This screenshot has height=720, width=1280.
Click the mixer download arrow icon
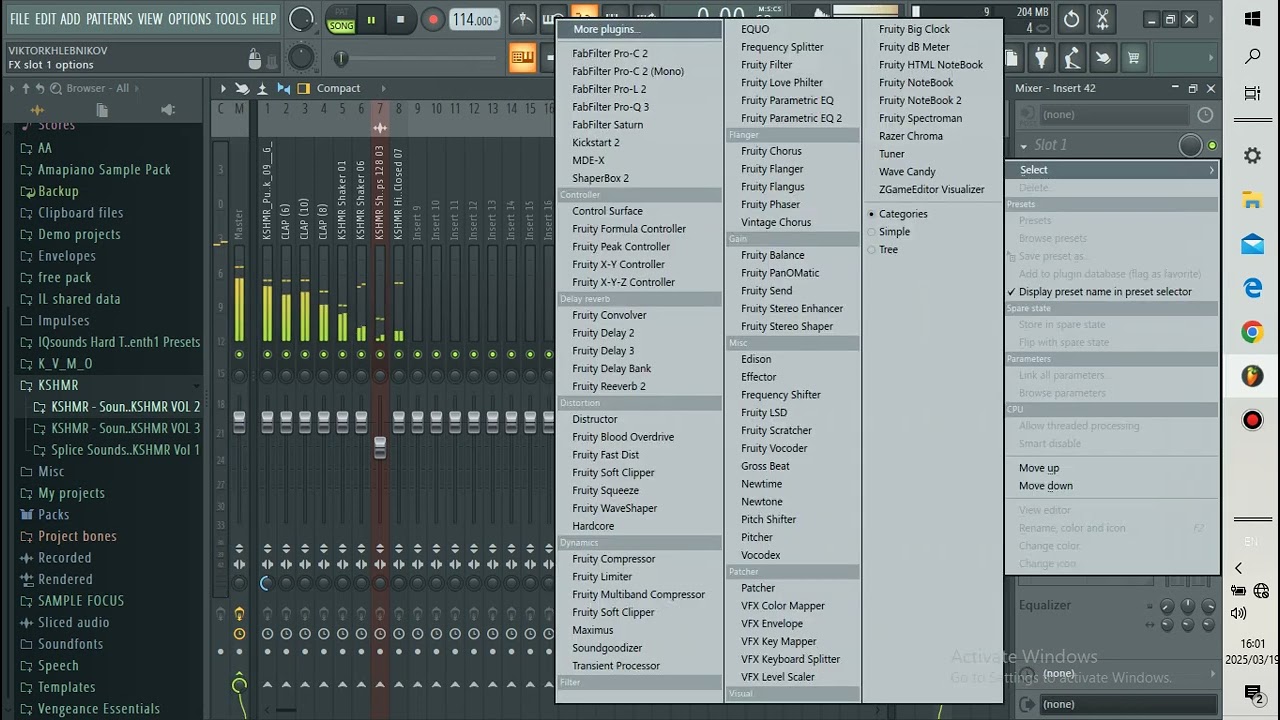[262, 88]
